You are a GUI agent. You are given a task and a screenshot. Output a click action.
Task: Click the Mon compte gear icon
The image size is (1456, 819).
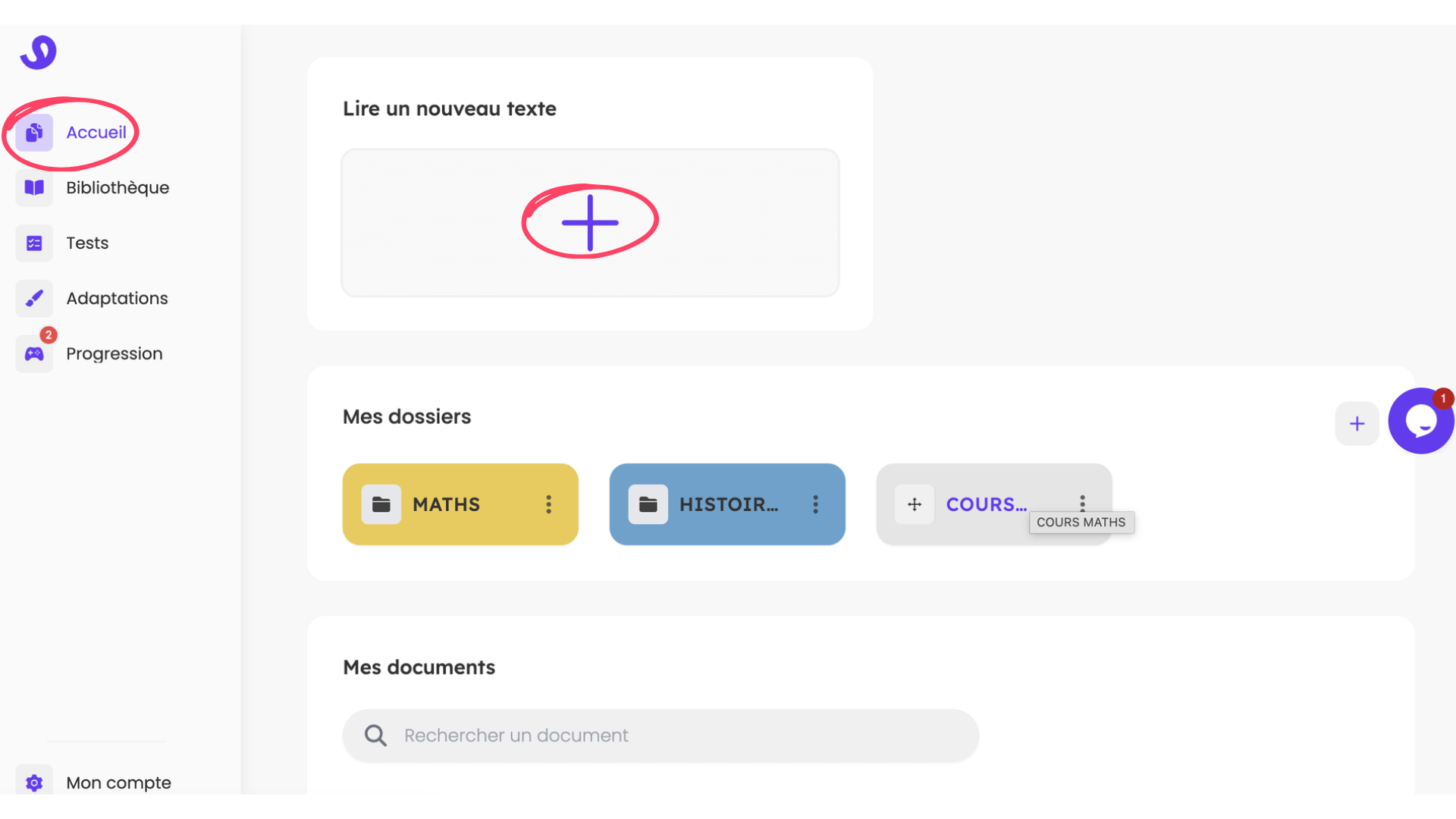click(x=34, y=783)
